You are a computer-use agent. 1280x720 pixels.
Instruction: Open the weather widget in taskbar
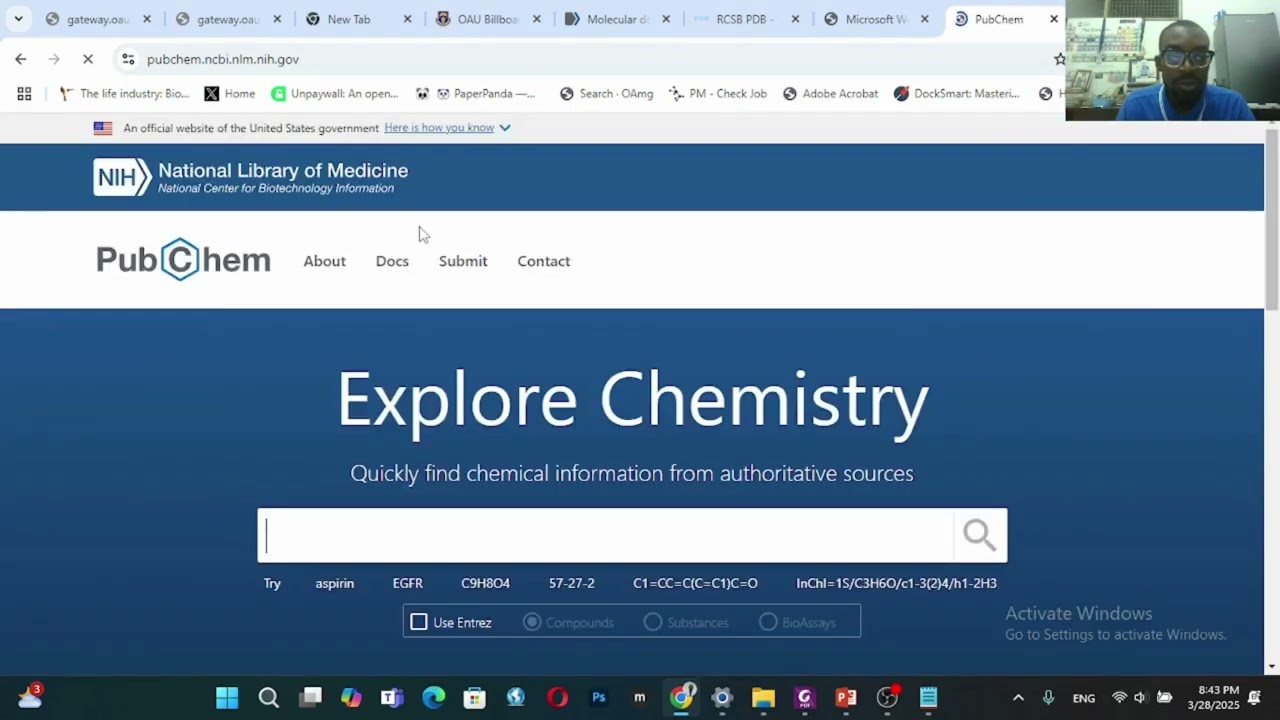[x=30, y=696]
